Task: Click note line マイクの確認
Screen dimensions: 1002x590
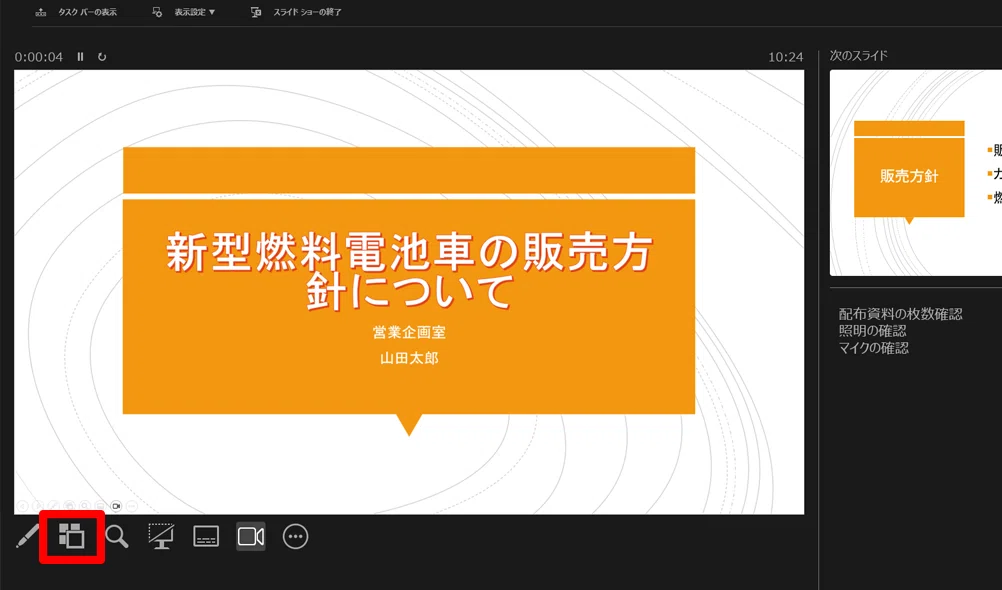Action: pyautogui.click(x=874, y=348)
